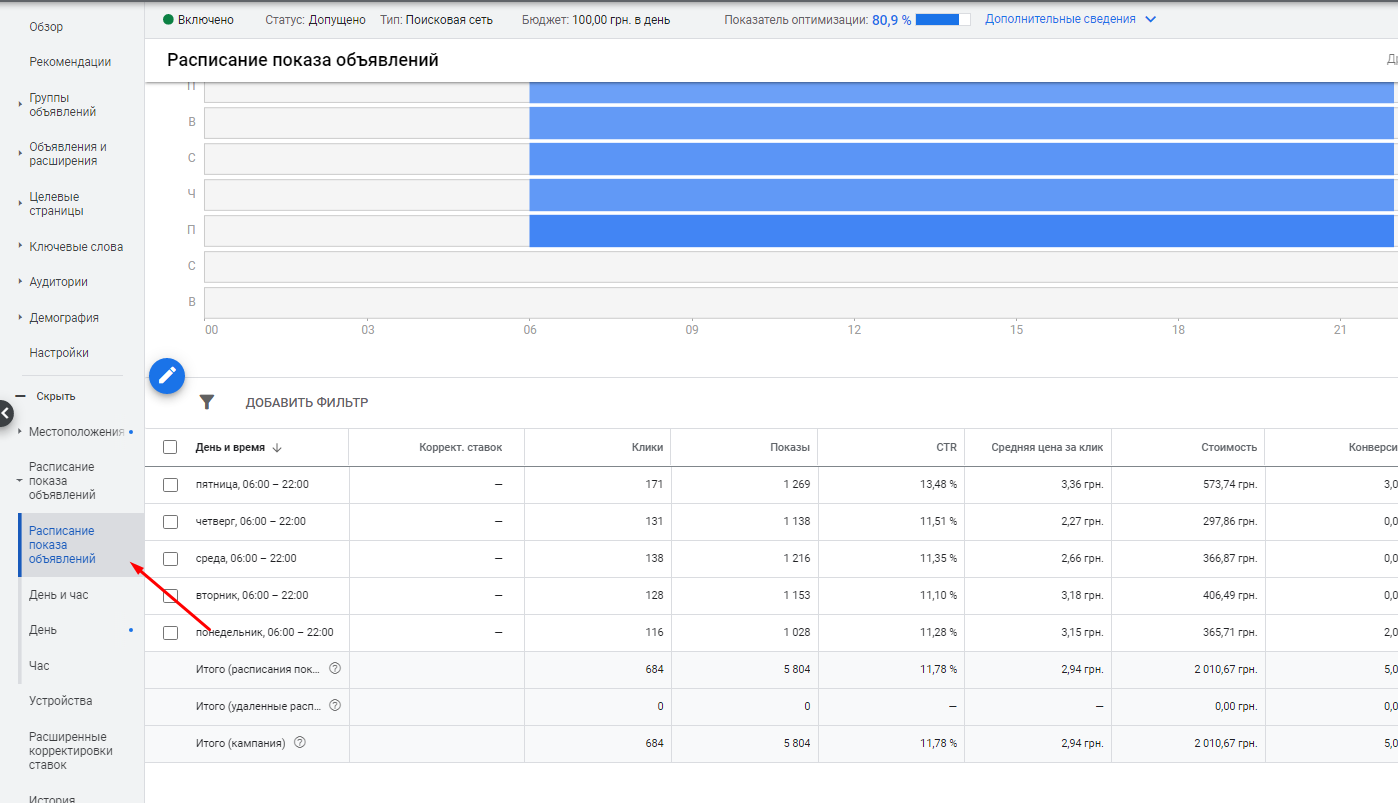1398x803 pixels.
Task: Click sort arrow in День и время header
Action: (x=277, y=448)
